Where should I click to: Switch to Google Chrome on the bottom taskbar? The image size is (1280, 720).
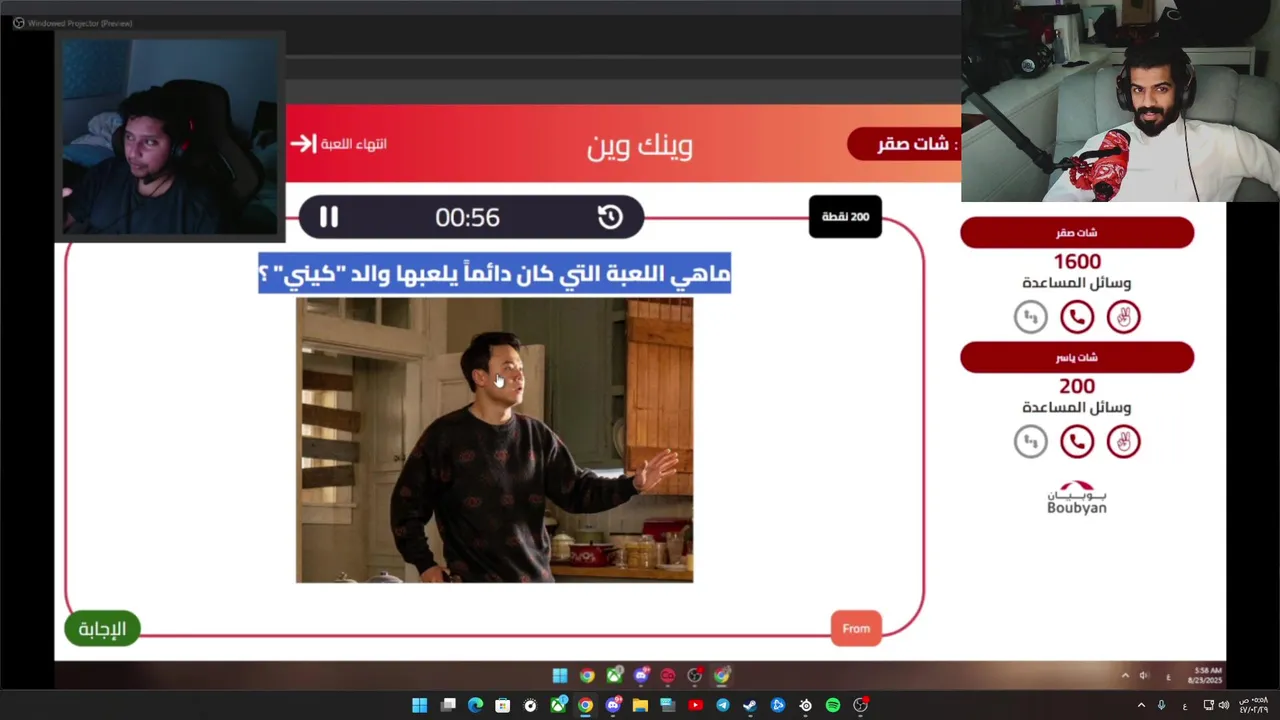click(585, 705)
